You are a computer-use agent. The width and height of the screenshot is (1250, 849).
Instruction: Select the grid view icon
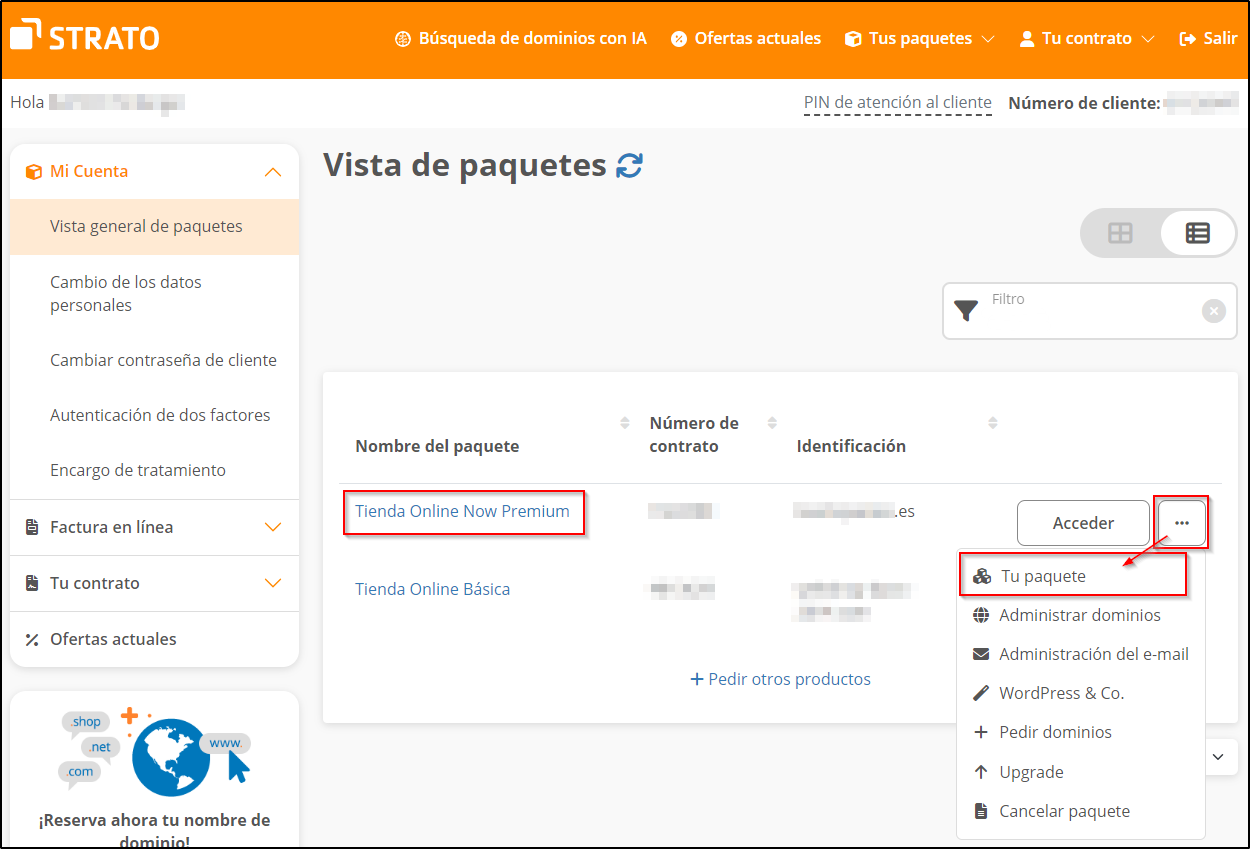[x=1119, y=233]
